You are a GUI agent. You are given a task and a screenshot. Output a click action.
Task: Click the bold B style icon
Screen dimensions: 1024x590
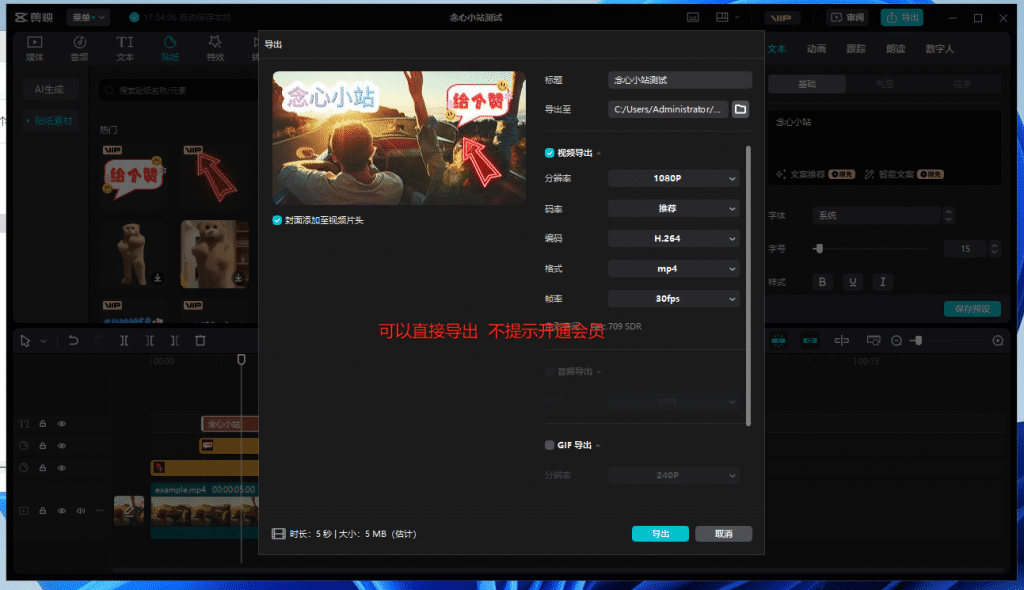(822, 282)
